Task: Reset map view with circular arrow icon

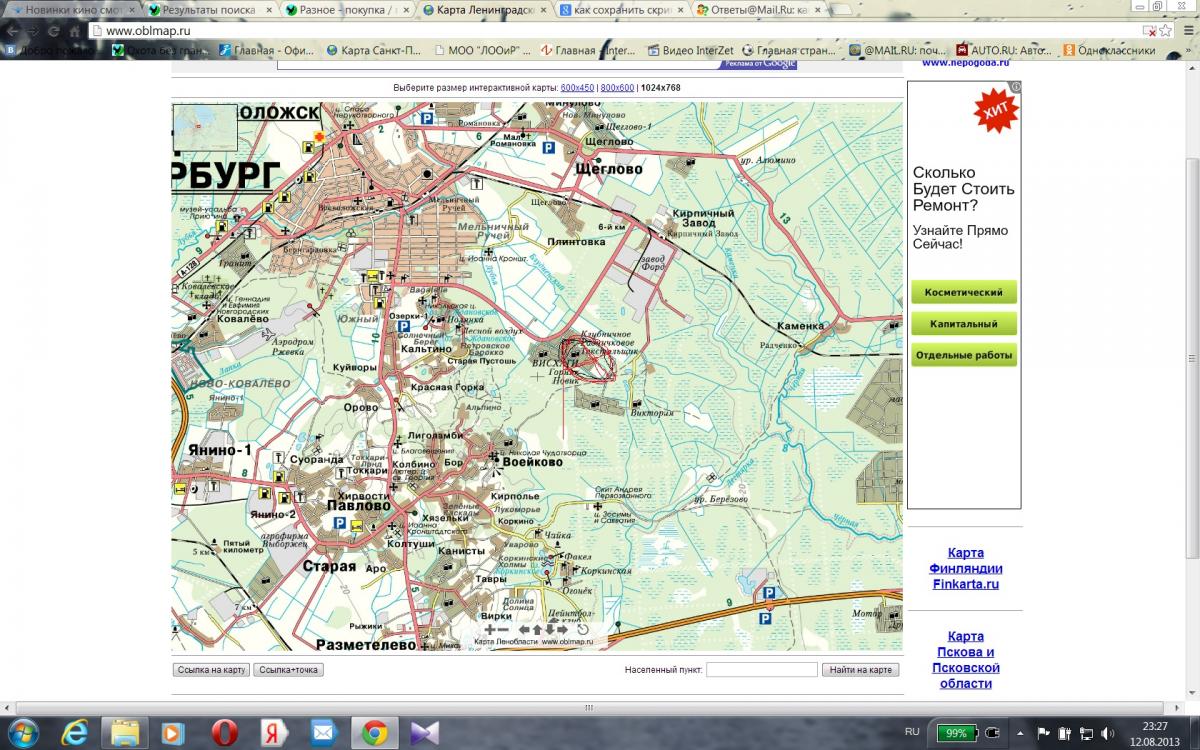Action: (583, 630)
